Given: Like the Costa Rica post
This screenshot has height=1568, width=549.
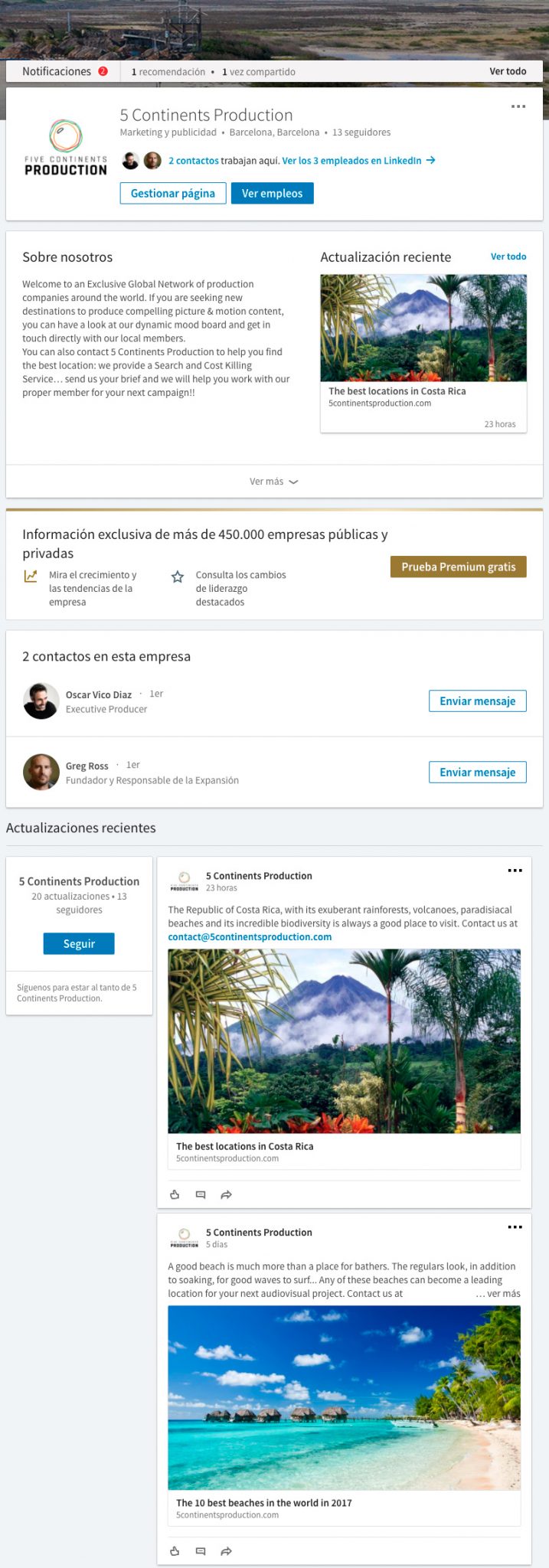Looking at the screenshot, I should [x=175, y=1194].
